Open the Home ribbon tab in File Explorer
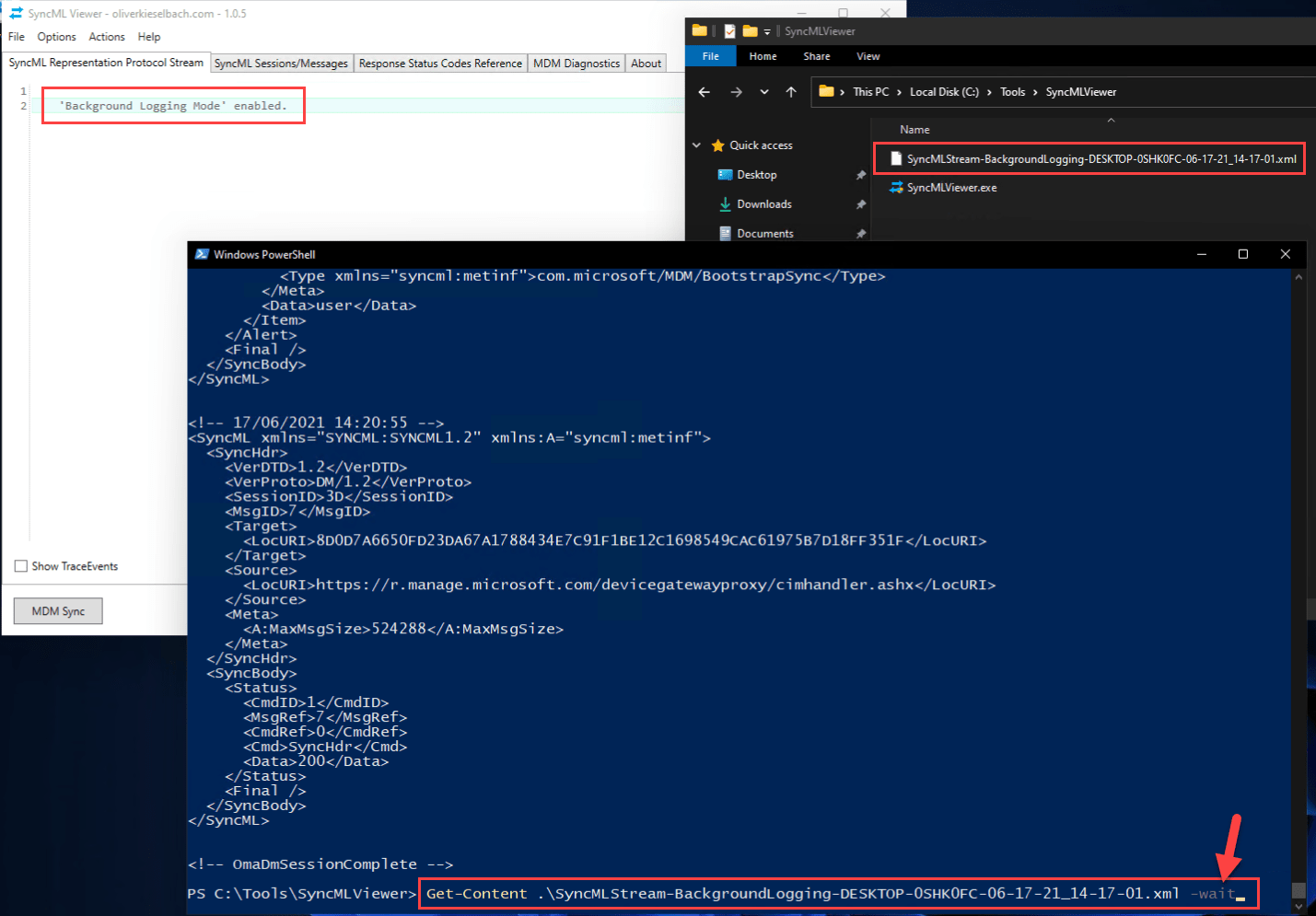Viewport: 1316px width, 916px height. [763, 56]
